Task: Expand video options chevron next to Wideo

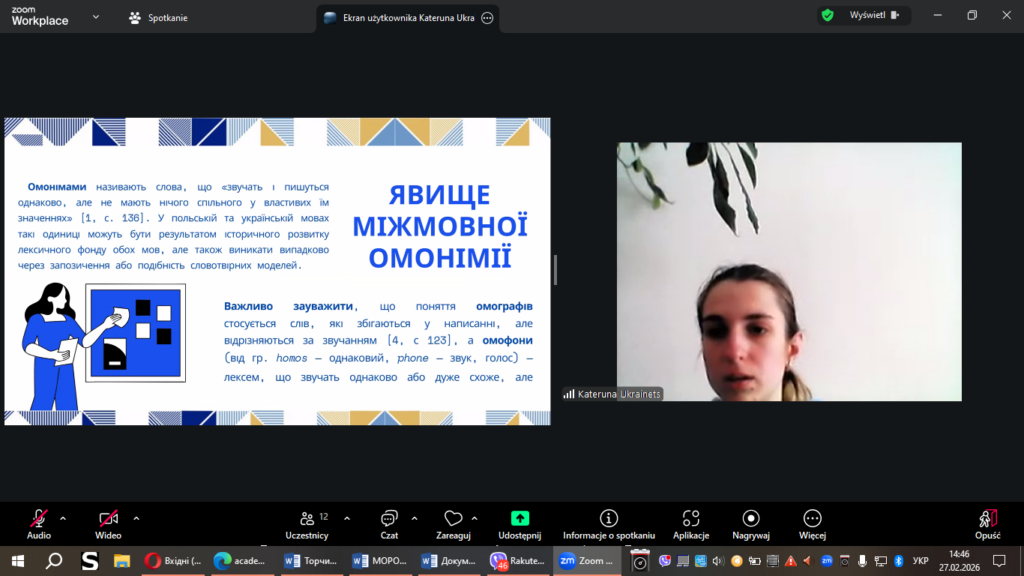Action: coord(136,518)
